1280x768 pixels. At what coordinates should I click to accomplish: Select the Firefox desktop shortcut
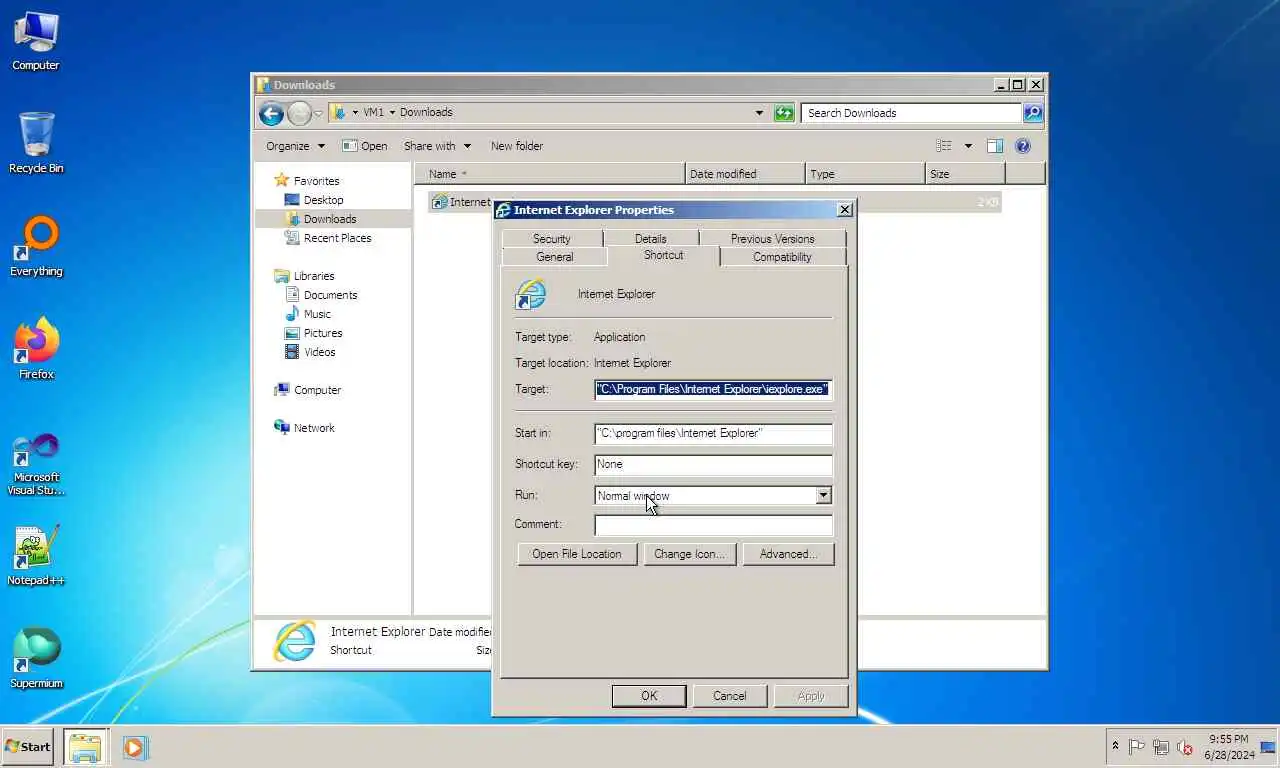[36, 349]
